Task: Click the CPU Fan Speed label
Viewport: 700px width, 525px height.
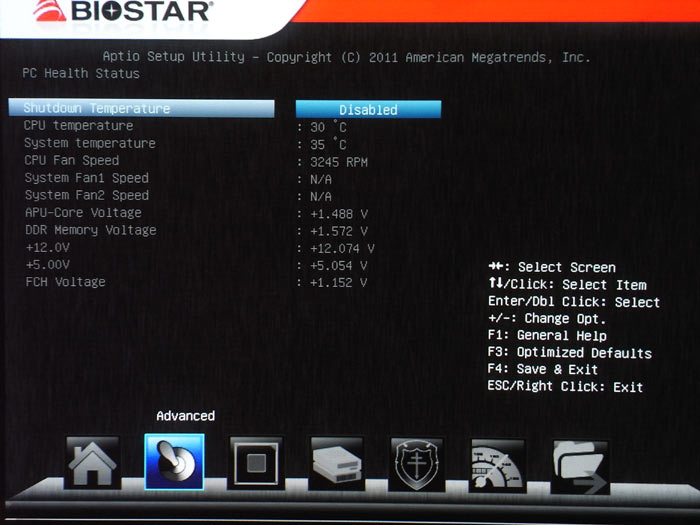Action: (72, 160)
